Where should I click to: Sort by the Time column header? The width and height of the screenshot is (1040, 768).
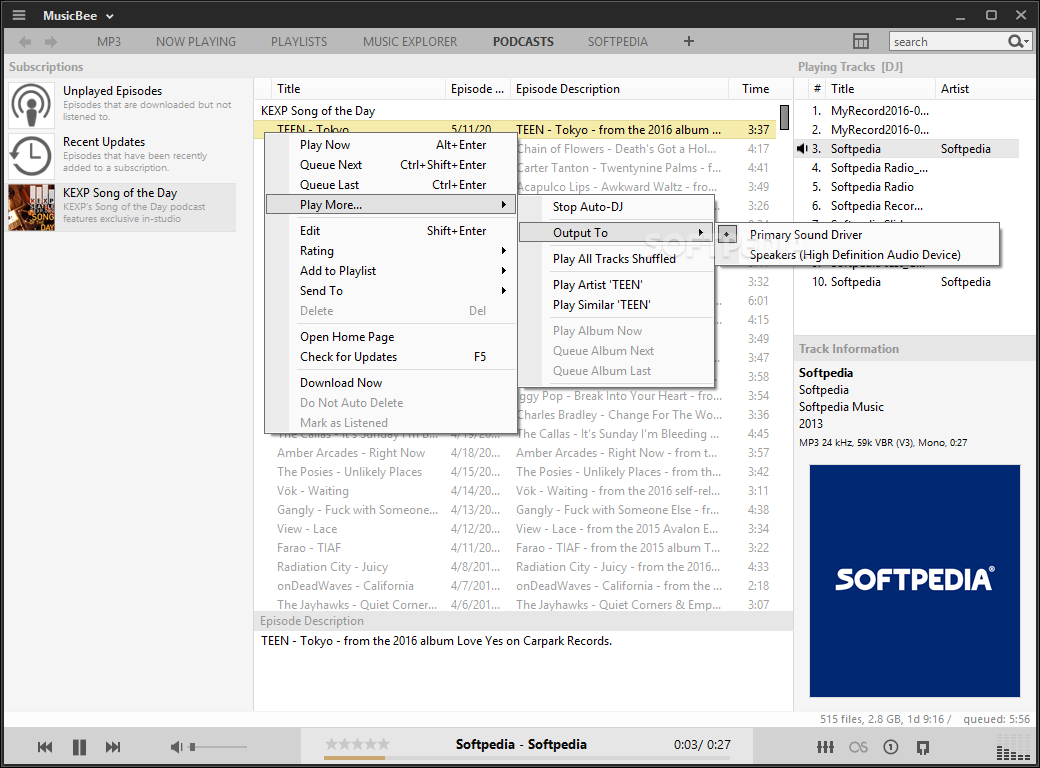point(755,89)
